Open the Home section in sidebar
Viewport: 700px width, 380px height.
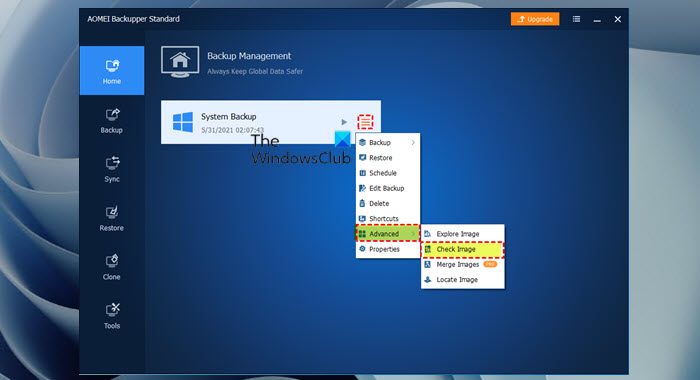(x=112, y=71)
